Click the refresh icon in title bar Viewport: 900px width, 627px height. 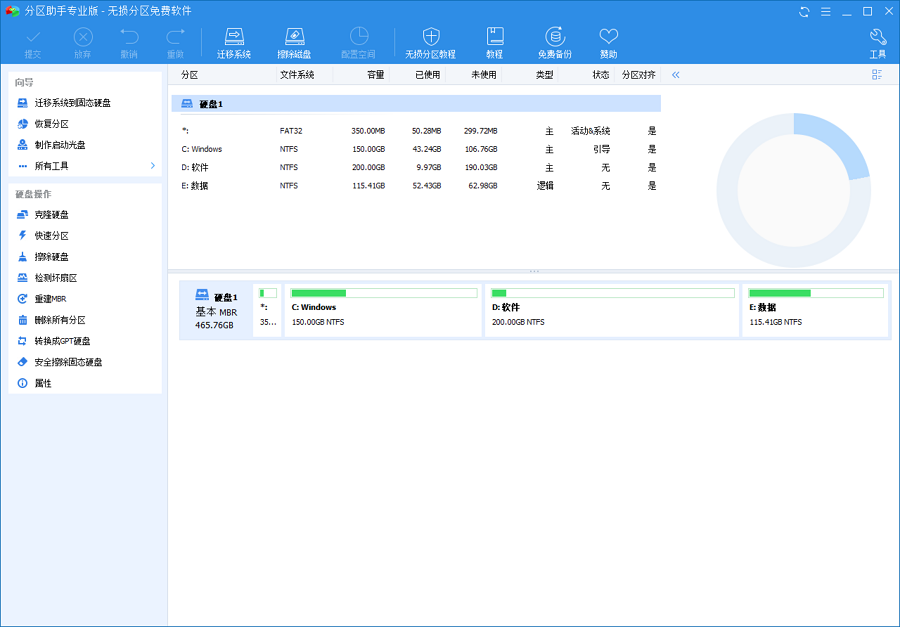[804, 11]
